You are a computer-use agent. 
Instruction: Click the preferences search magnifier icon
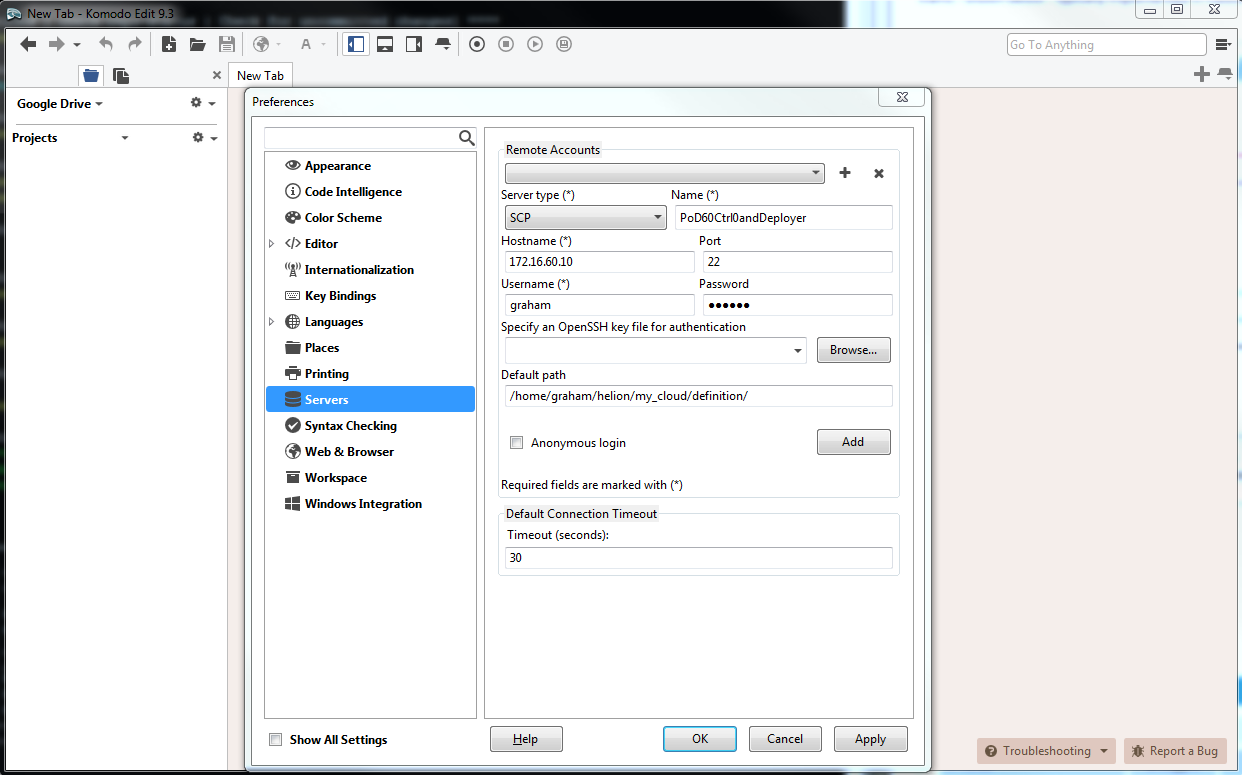[466, 138]
